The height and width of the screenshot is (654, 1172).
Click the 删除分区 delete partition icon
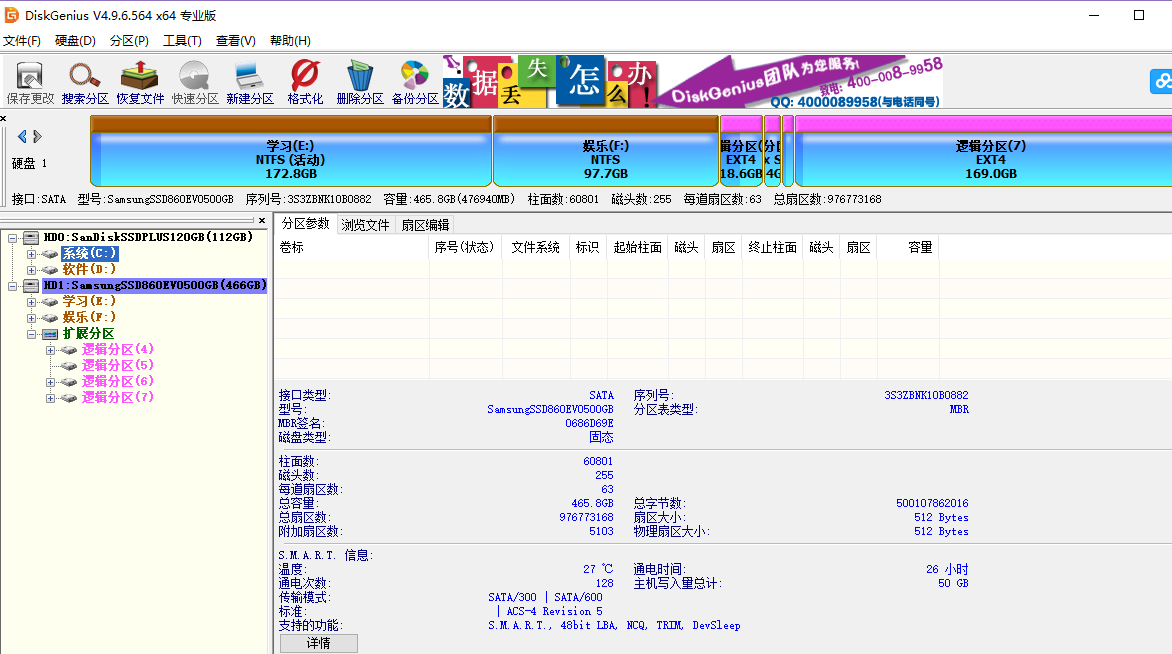tap(359, 78)
